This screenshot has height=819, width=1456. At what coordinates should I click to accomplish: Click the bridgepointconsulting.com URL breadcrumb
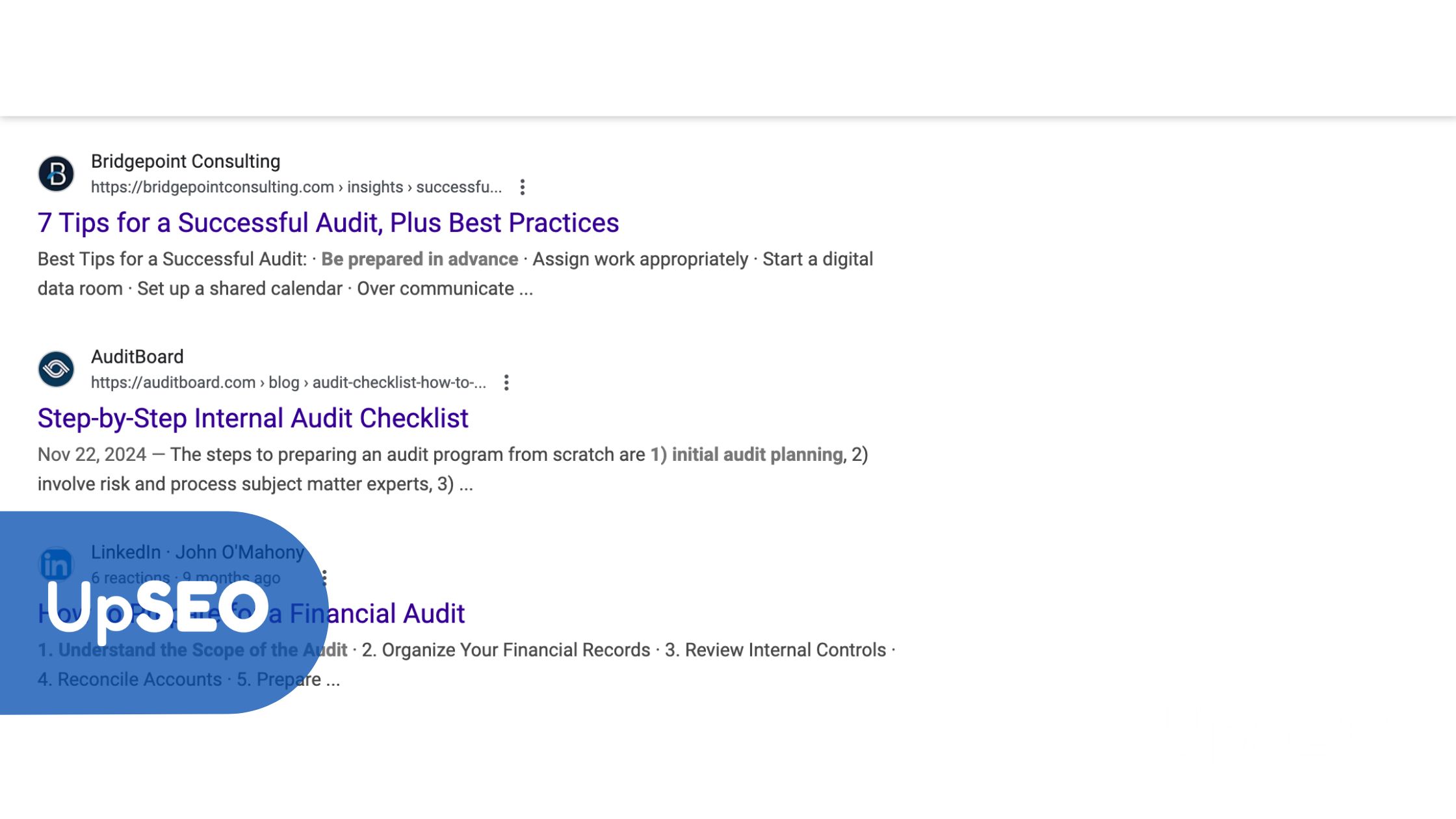point(296,187)
